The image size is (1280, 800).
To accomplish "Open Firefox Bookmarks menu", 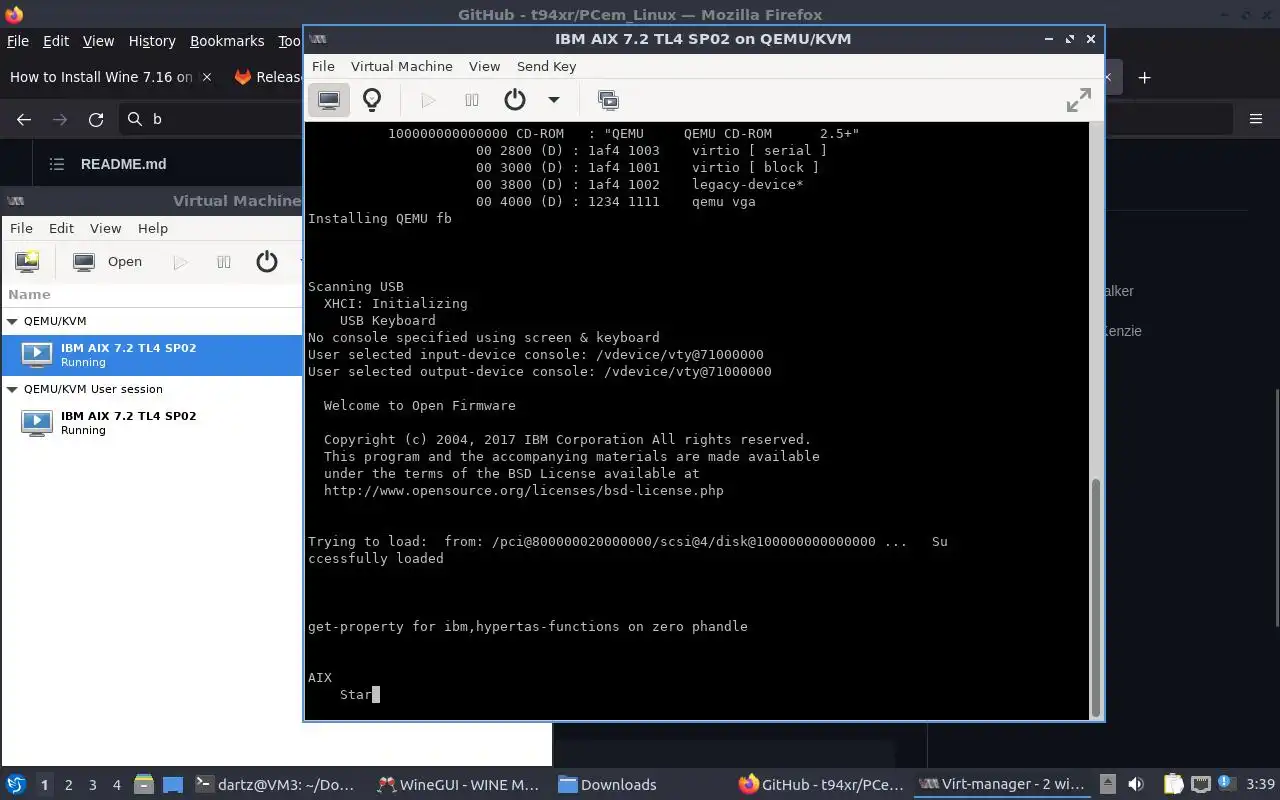I will pos(227,41).
